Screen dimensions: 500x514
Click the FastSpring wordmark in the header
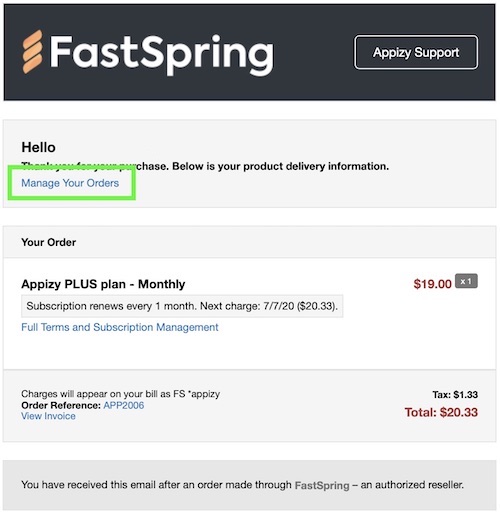[162, 54]
